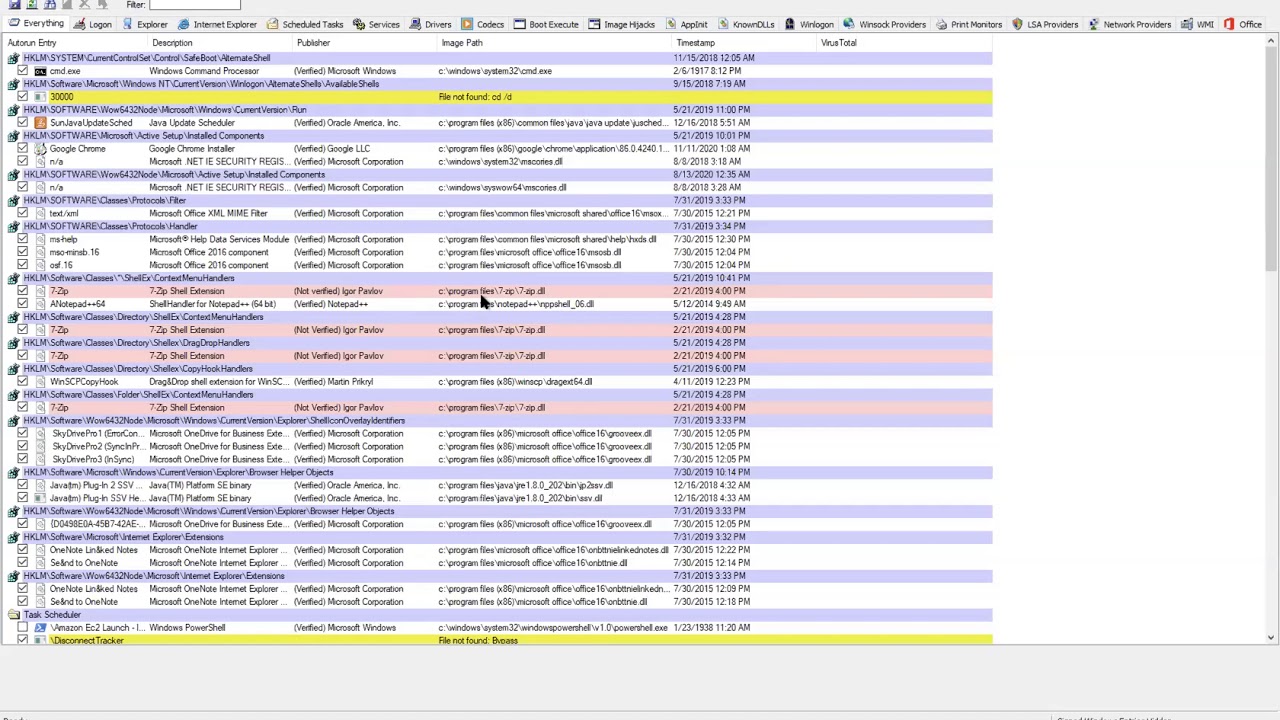Click the Drivers tab's icon
This screenshot has width=1280, height=720.
click(x=415, y=24)
